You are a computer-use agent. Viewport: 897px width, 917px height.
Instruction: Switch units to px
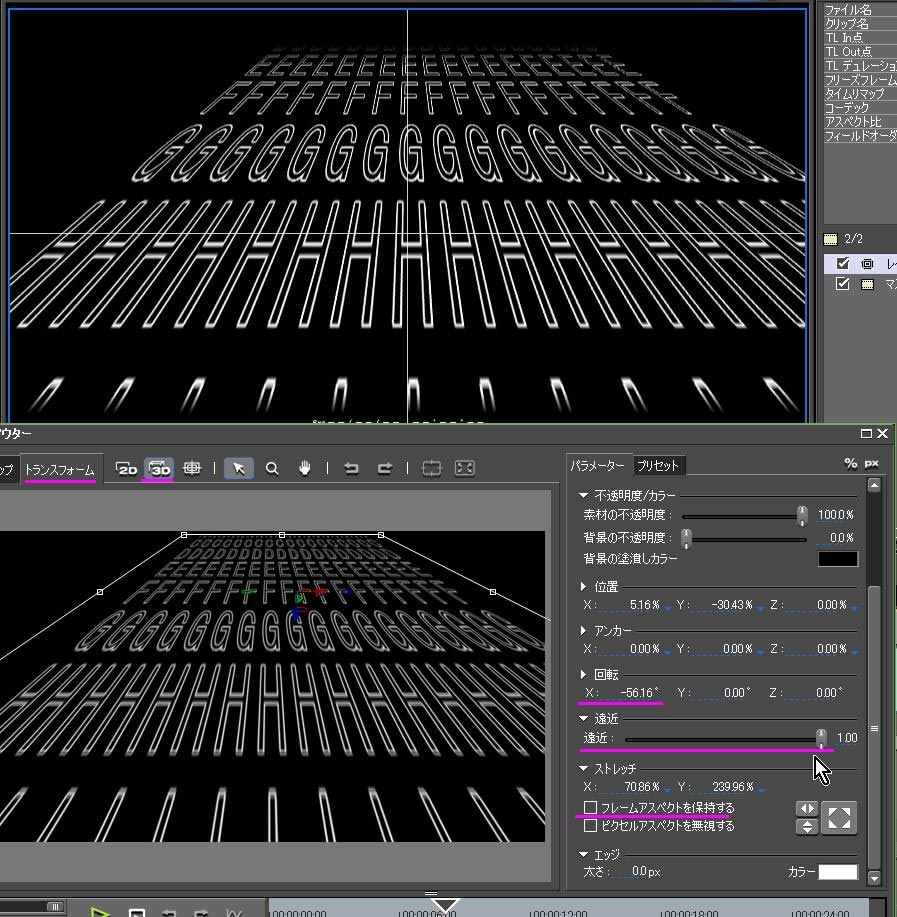[x=871, y=464]
